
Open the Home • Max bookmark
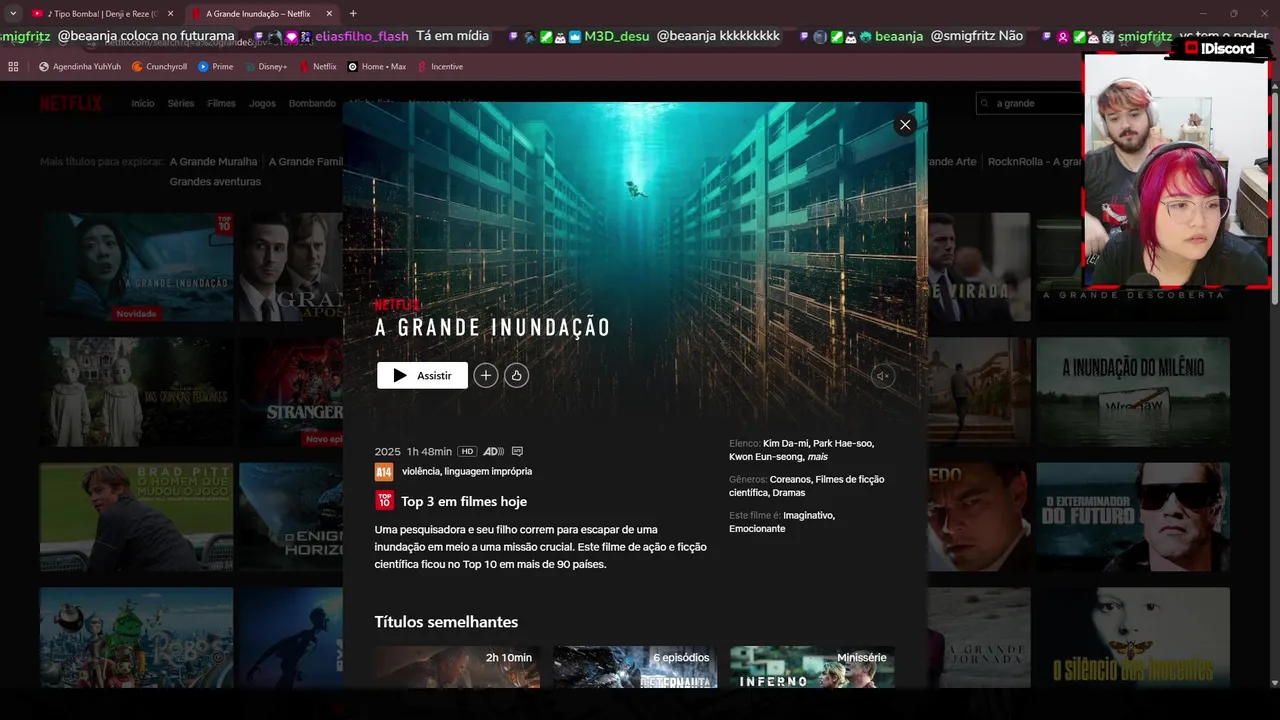pyautogui.click(x=377, y=67)
